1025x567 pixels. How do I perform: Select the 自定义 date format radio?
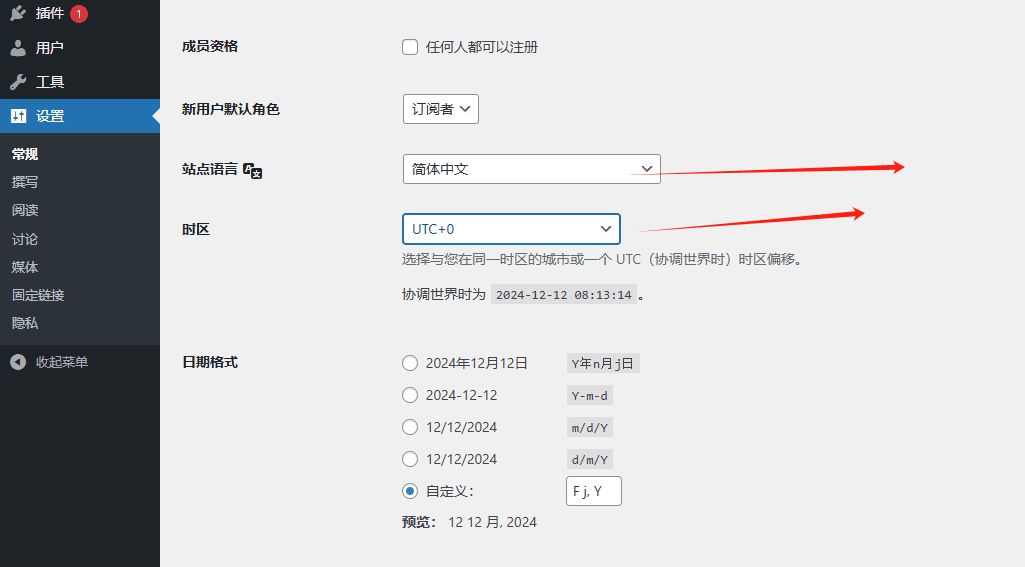[410, 491]
